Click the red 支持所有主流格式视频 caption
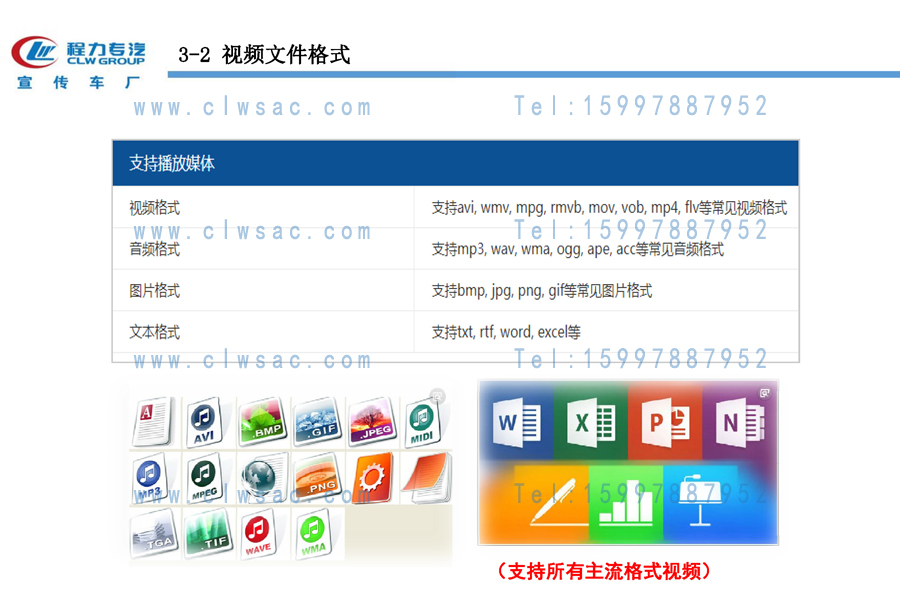Viewport: 900px width, 600px height. (604, 572)
